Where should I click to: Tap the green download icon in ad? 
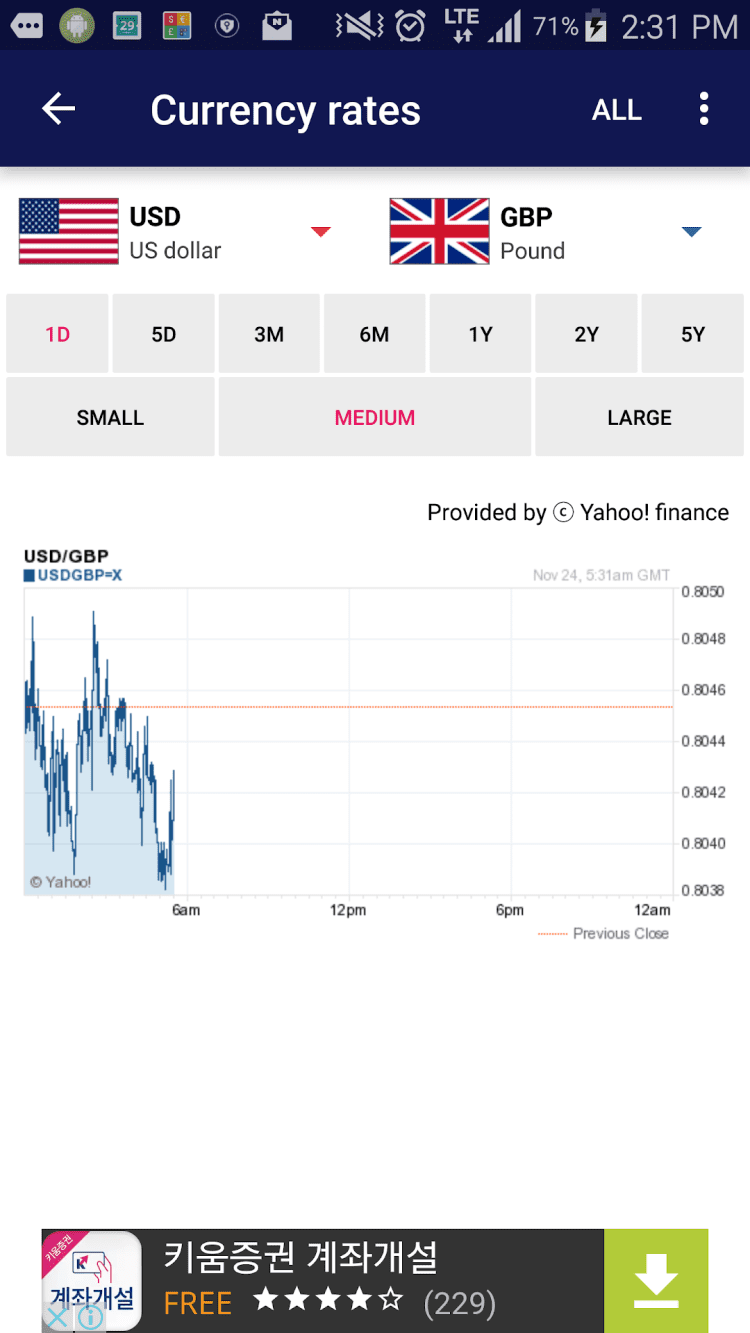click(656, 1281)
